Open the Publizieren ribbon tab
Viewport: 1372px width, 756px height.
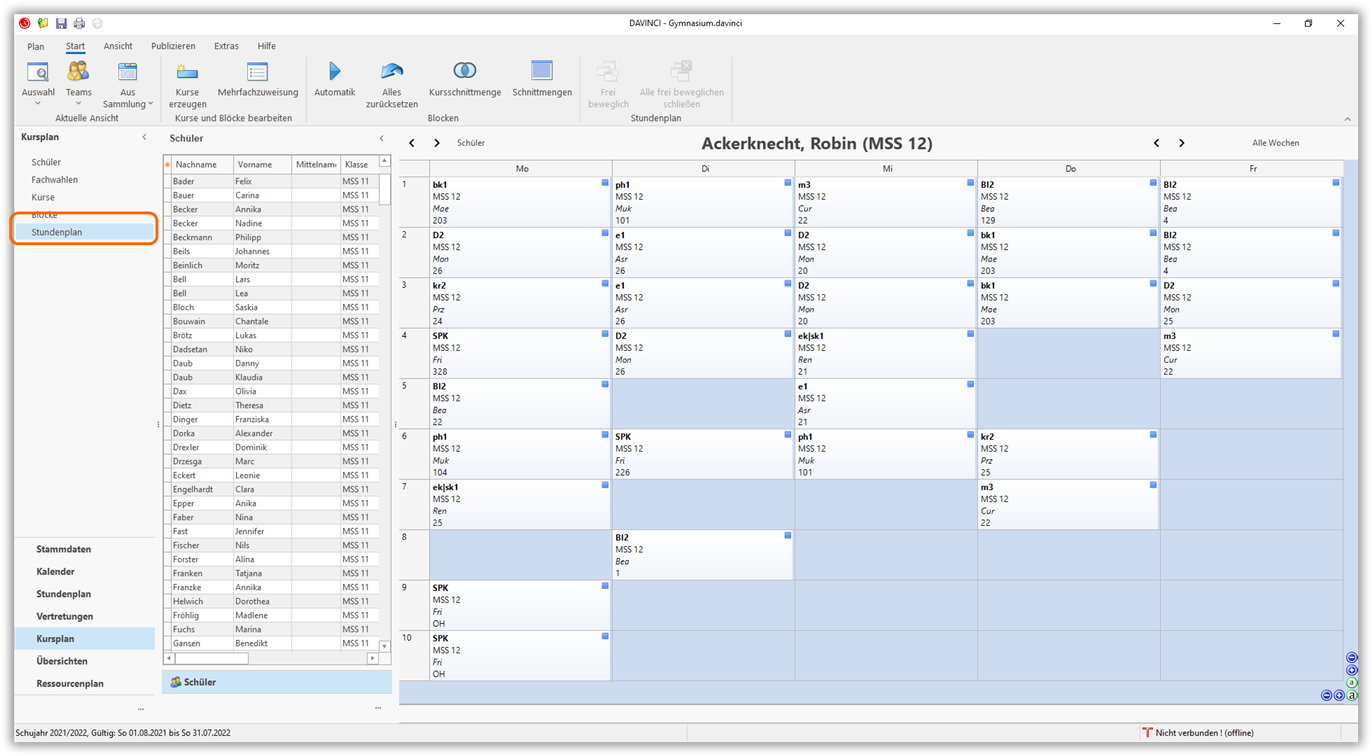(x=173, y=46)
